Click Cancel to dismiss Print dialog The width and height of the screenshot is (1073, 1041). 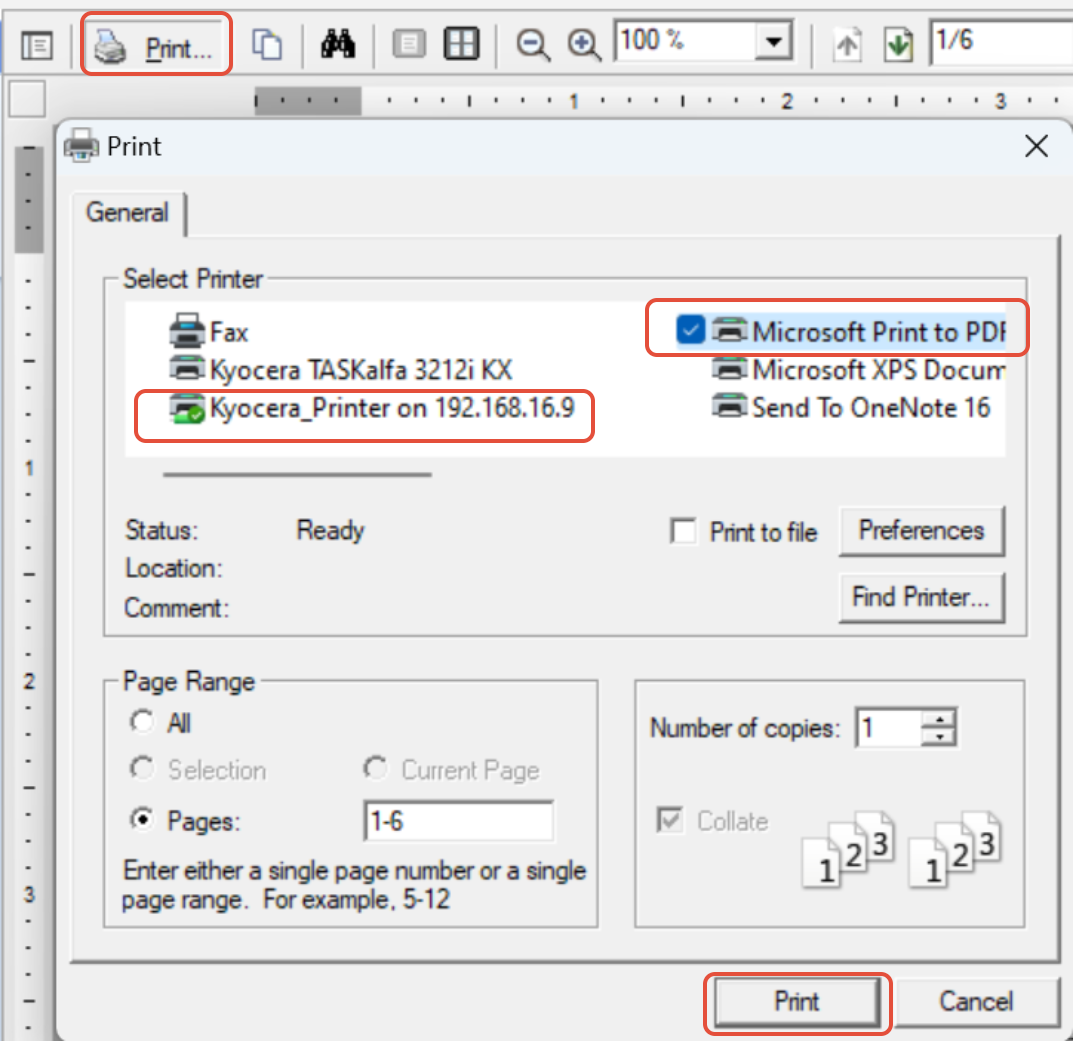click(976, 1002)
